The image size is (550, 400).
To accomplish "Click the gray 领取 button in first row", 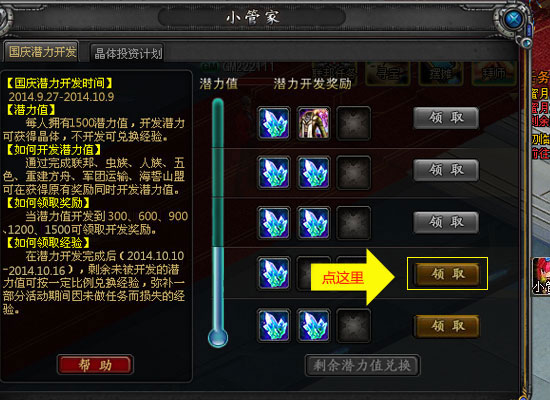I will coord(446,118).
